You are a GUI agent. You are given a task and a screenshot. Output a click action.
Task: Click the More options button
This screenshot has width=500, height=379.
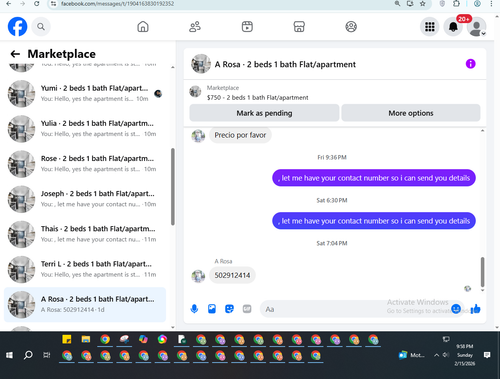click(x=411, y=113)
